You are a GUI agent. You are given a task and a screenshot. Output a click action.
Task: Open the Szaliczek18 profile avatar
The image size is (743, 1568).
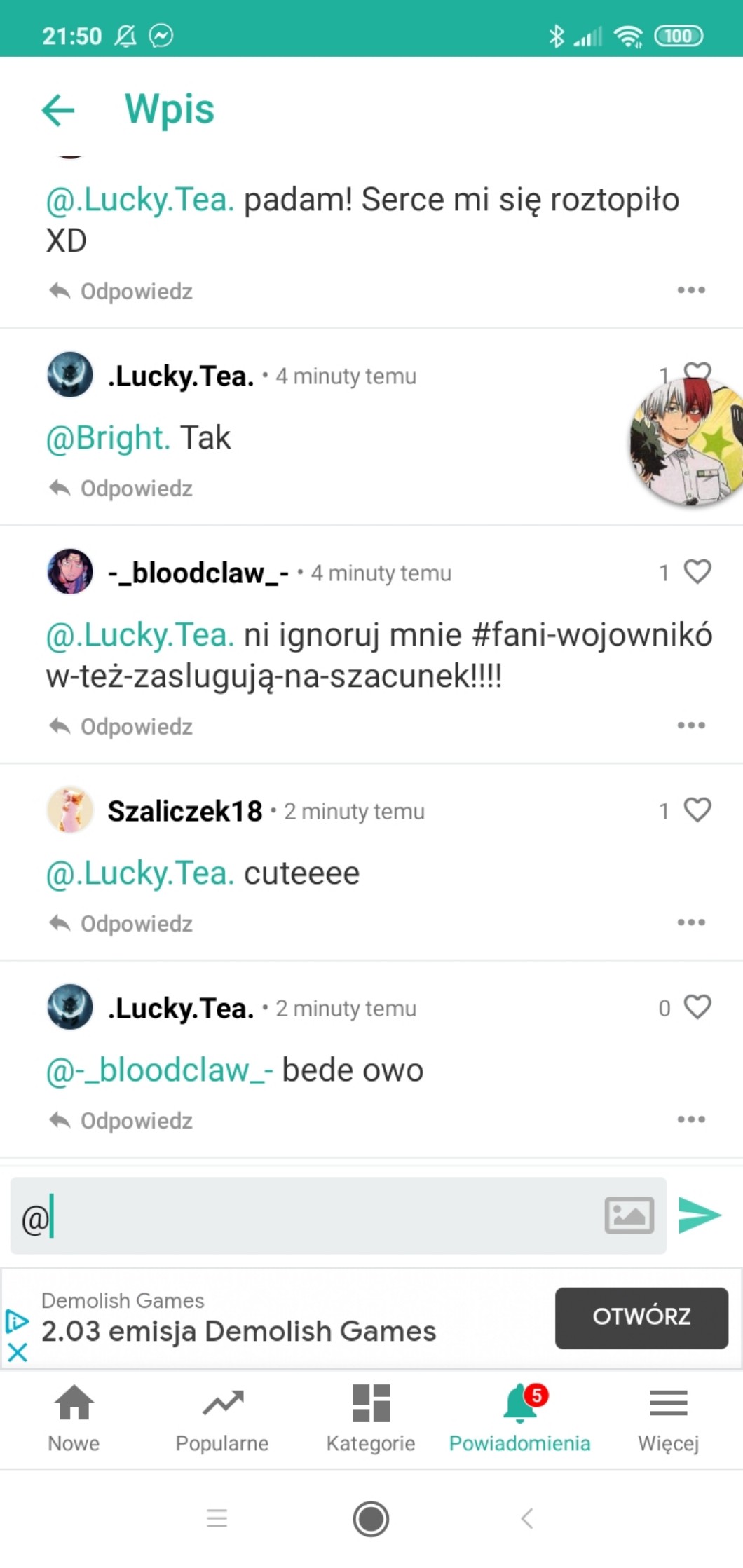coord(70,810)
